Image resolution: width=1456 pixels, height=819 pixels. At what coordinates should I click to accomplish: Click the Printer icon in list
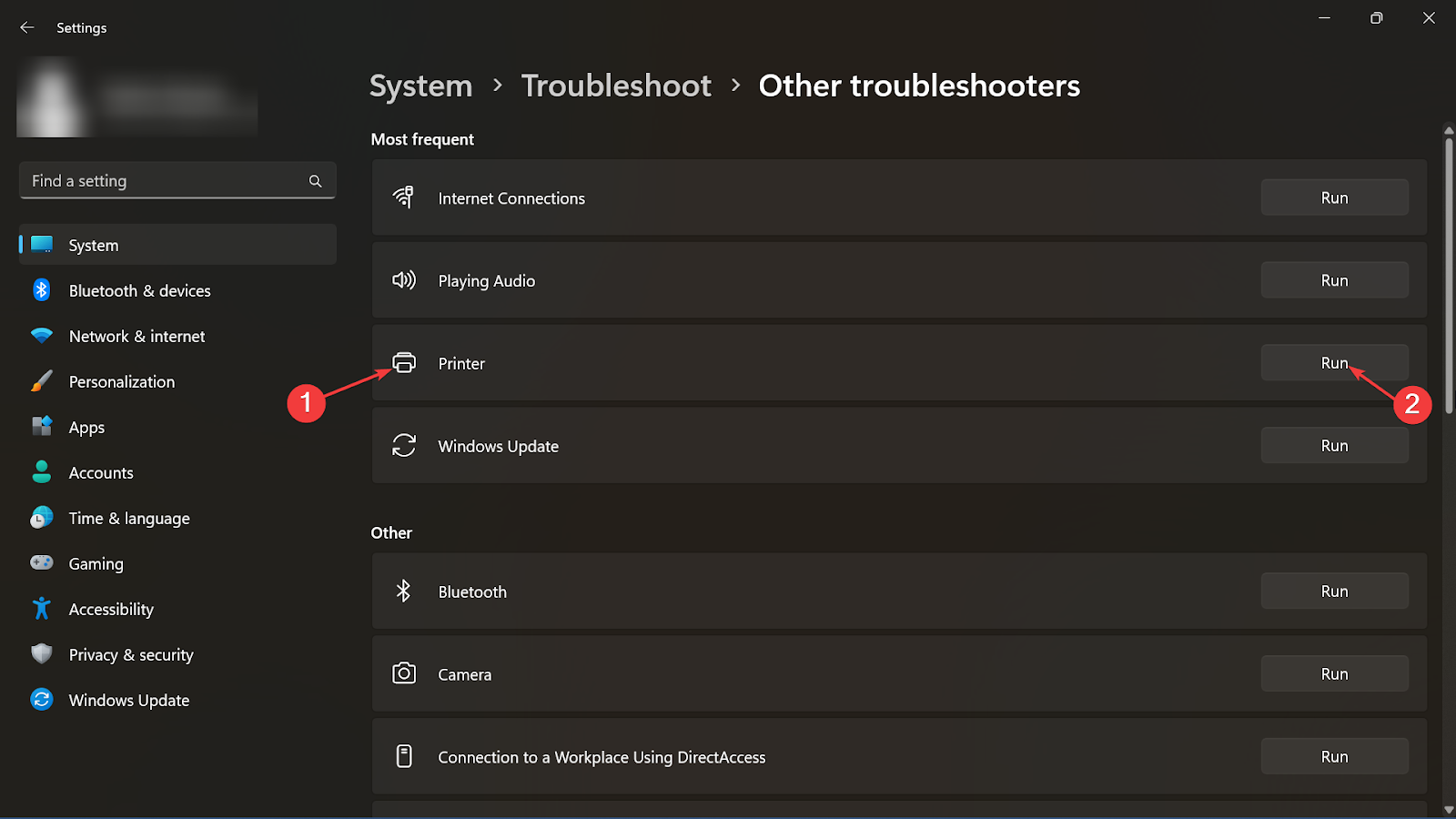point(404,362)
